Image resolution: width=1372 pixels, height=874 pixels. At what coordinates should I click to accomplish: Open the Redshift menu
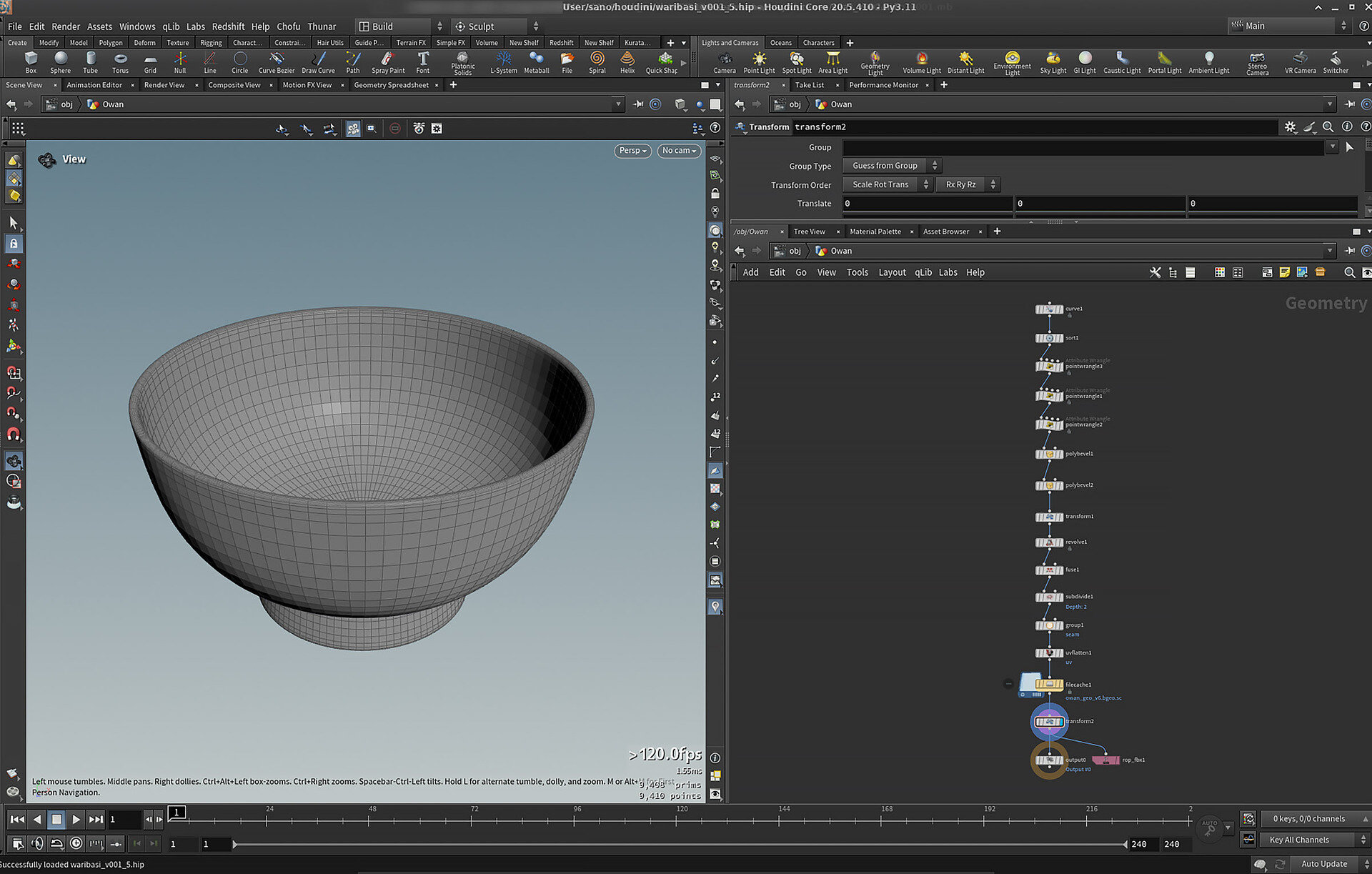228,26
